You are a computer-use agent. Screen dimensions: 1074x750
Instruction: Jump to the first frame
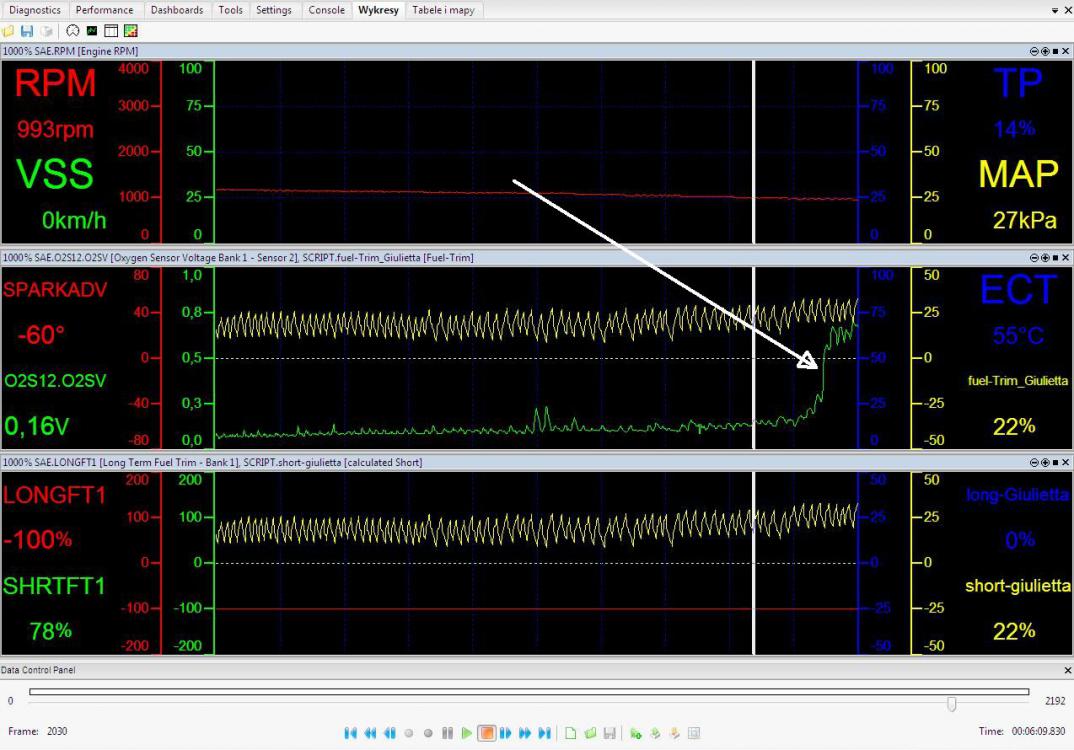click(x=350, y=733)
